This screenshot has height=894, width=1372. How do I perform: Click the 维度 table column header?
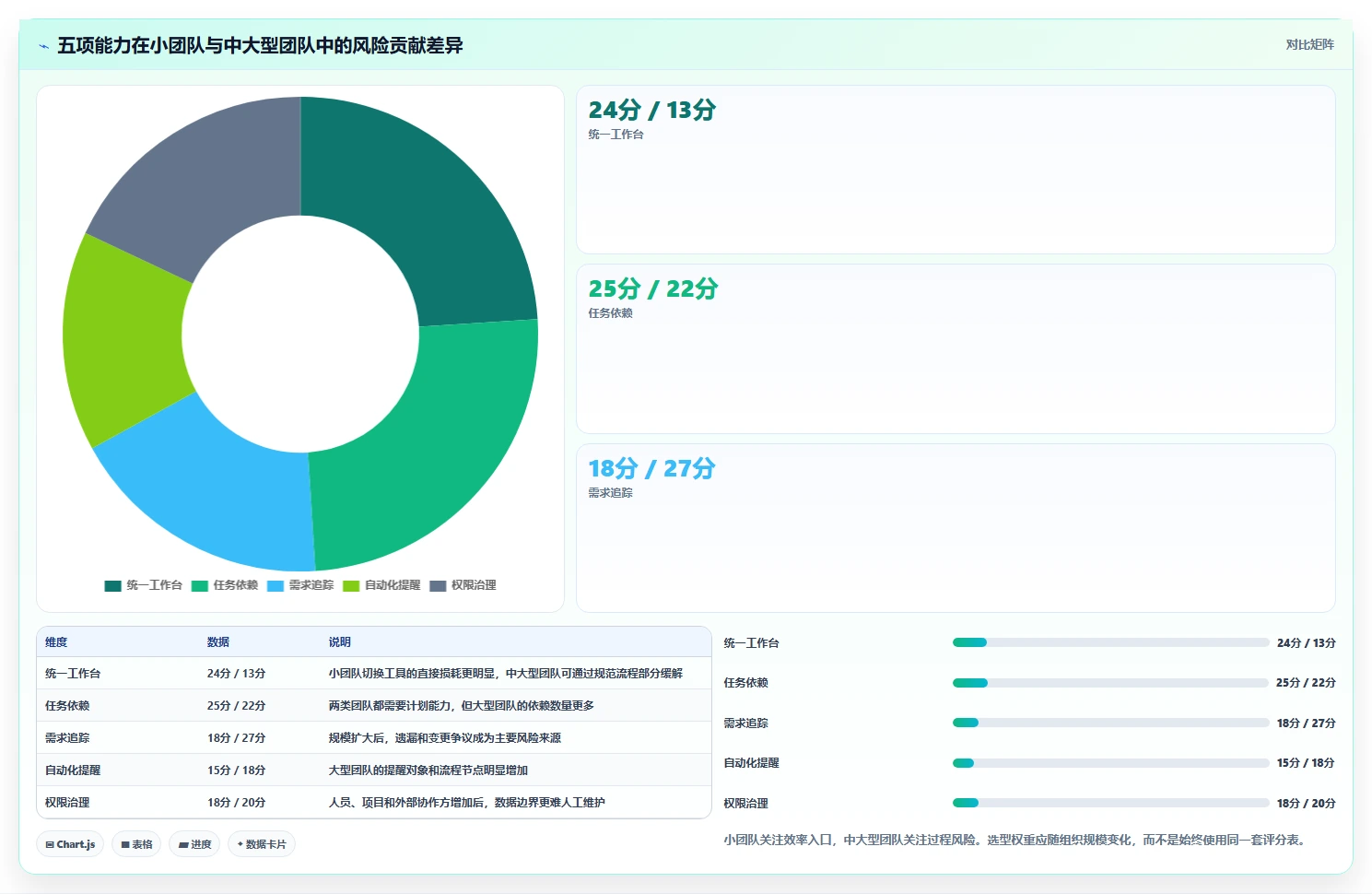click(x=56, y=642)
